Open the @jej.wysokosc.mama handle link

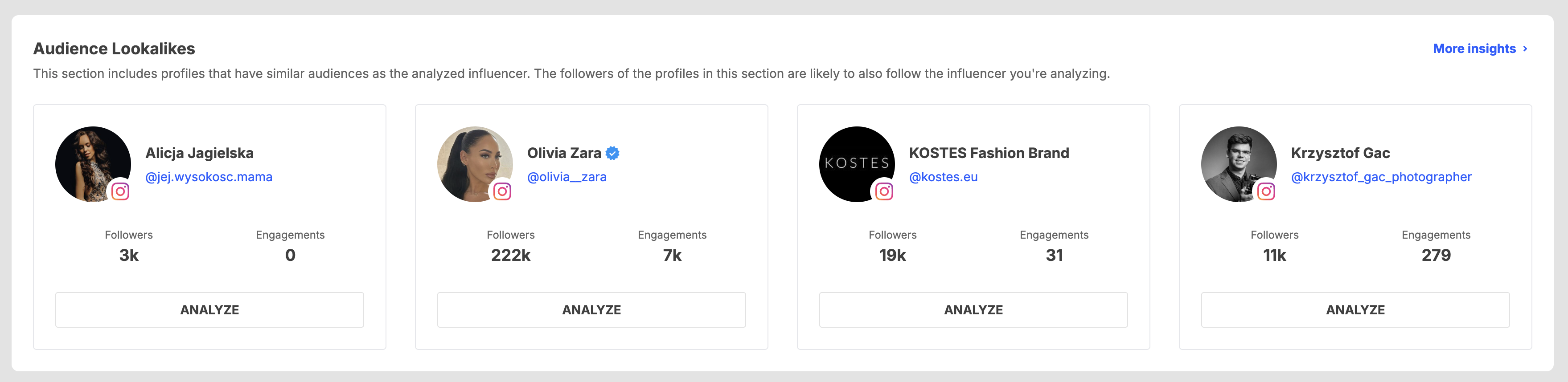pyautogui.click(x=209, y=177)
